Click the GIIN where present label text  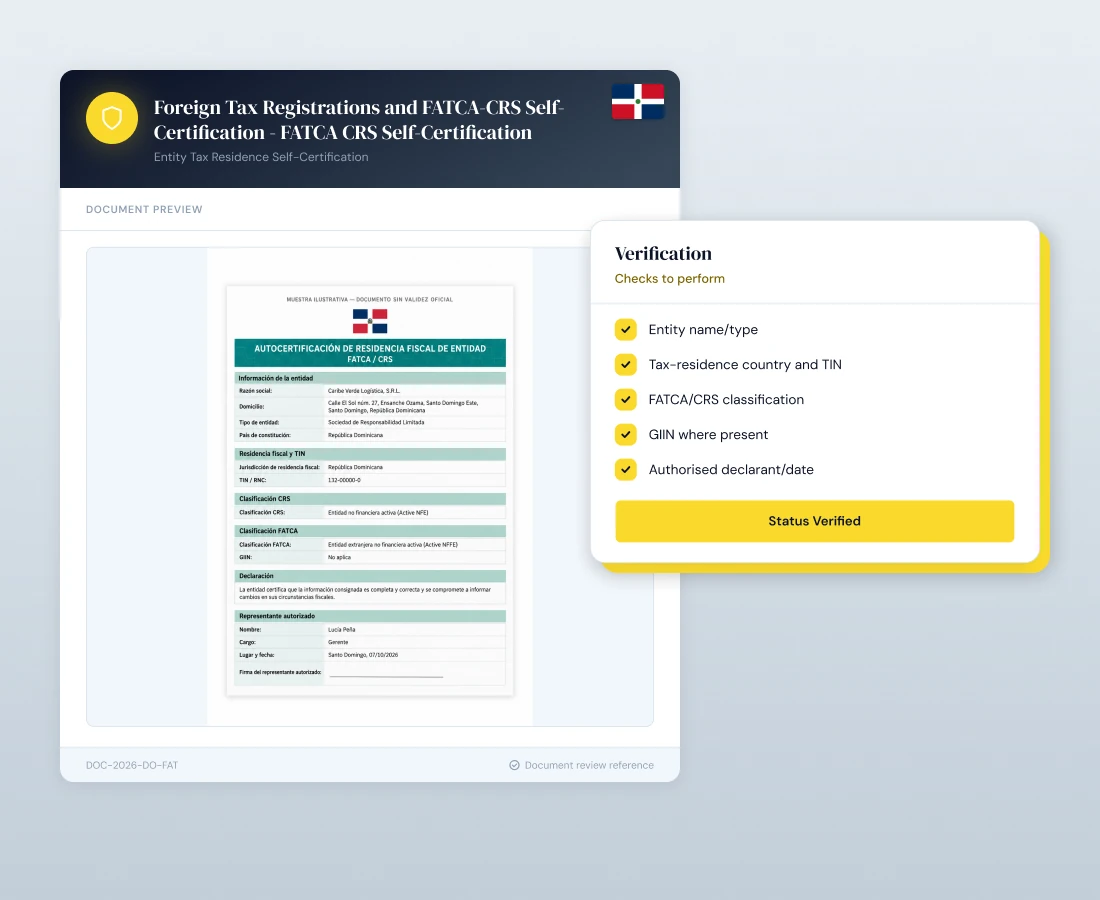(708, 435)
